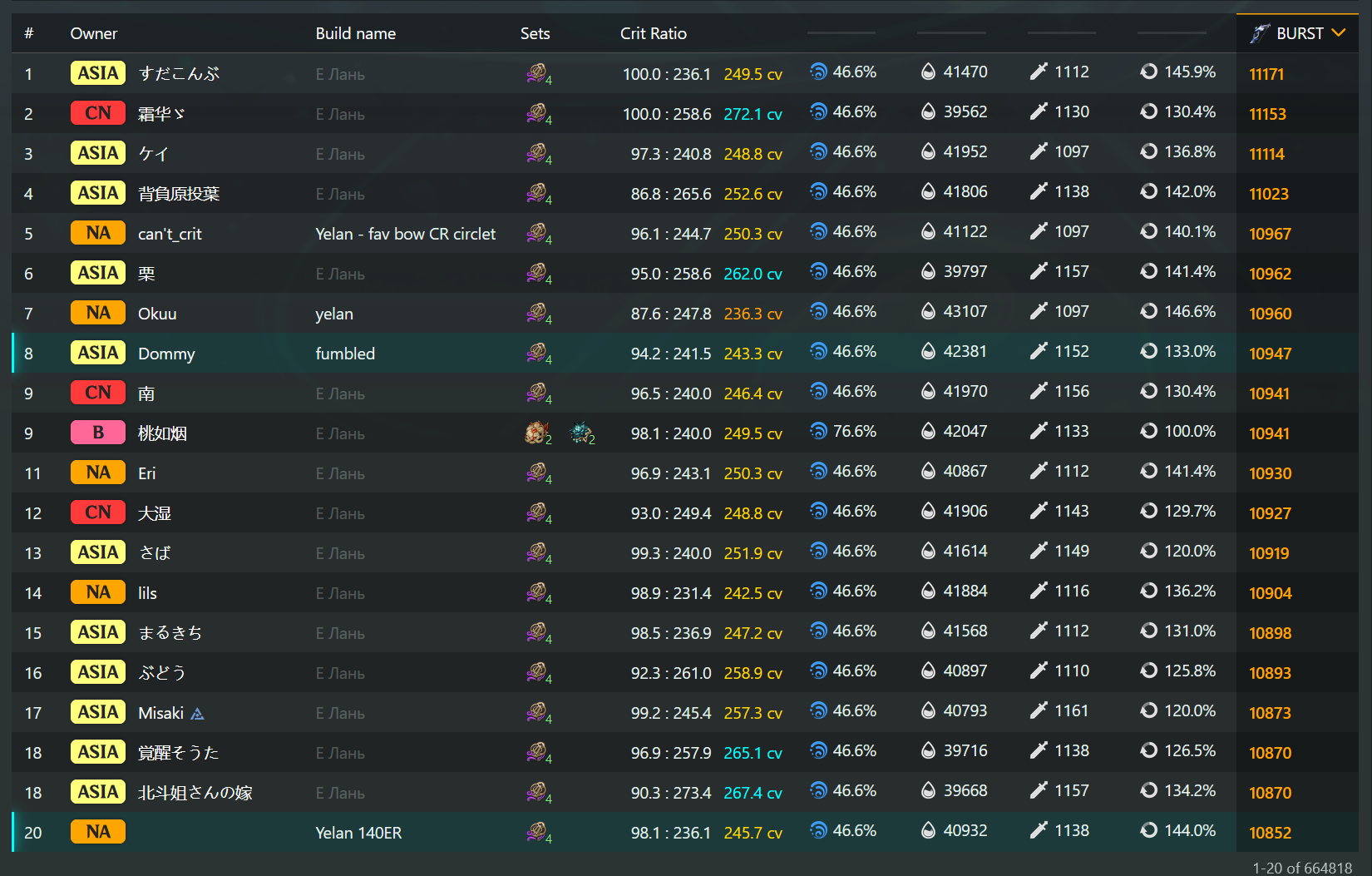Open the Okuu owner profile

coord(157,314)
